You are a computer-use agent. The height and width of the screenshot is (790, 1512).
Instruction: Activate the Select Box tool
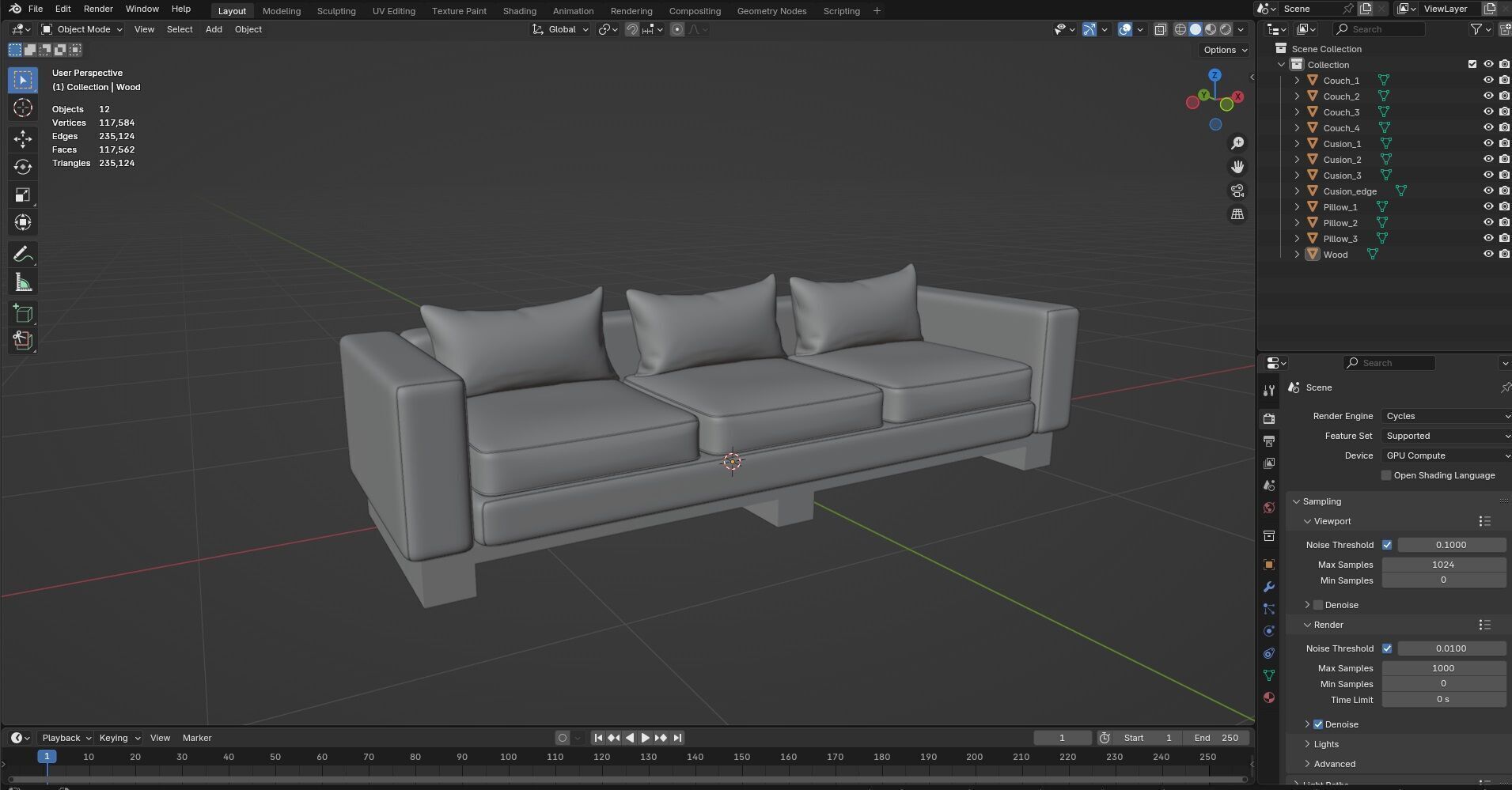point(23,80)
